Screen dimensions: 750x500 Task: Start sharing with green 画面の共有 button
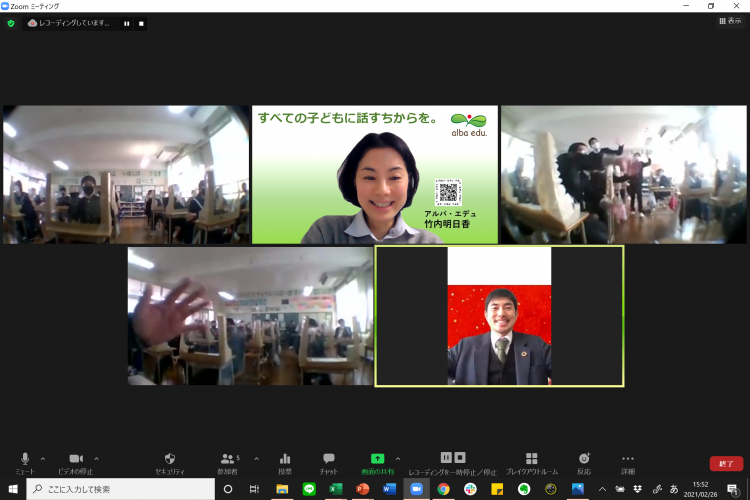[x=377, y=464]
